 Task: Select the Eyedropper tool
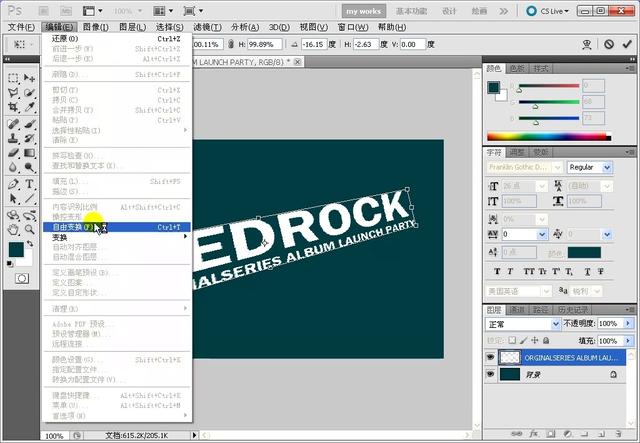pos(29,107)
